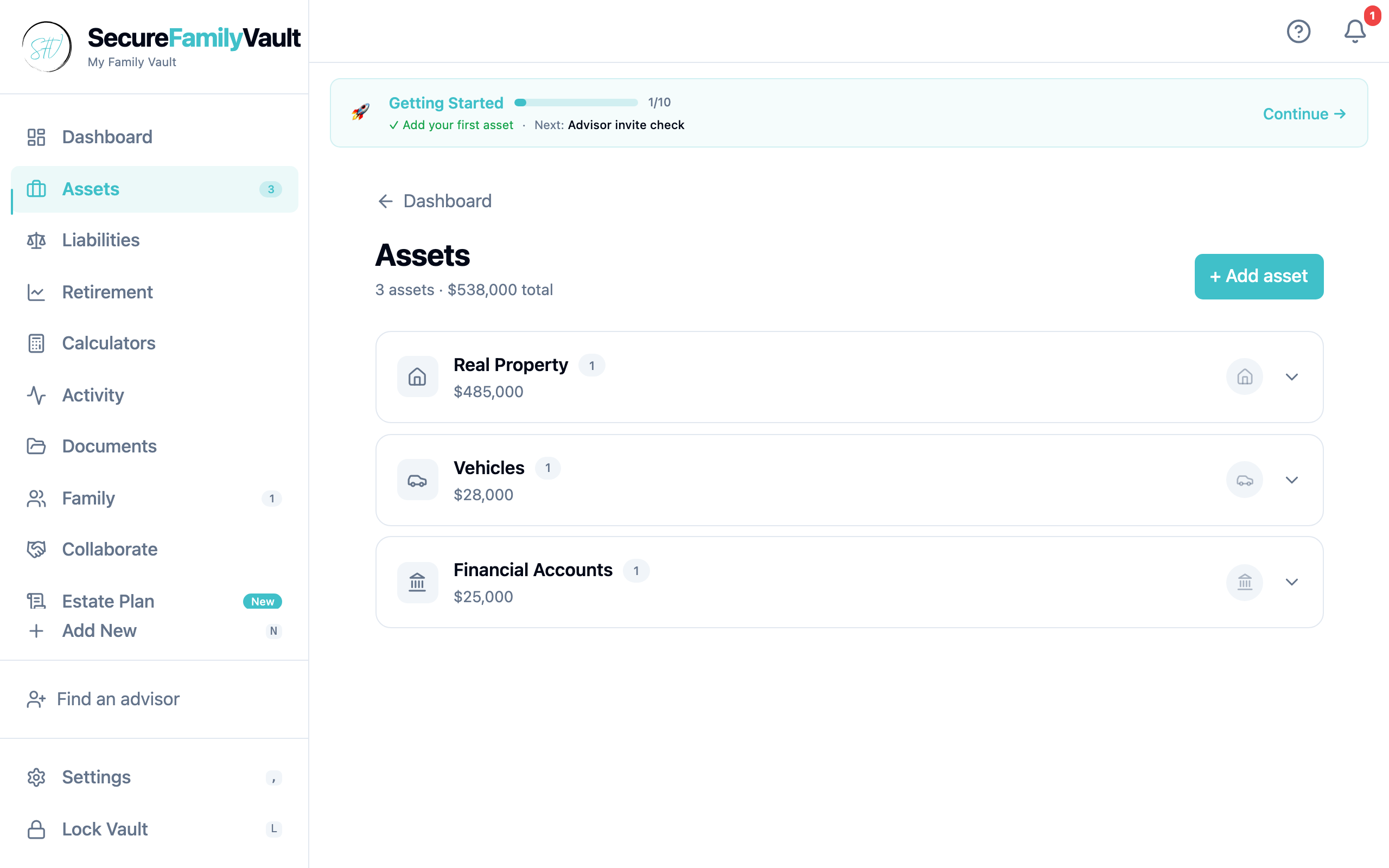
Task: Click the Getting Started title
Action: [x=446, y=103]
